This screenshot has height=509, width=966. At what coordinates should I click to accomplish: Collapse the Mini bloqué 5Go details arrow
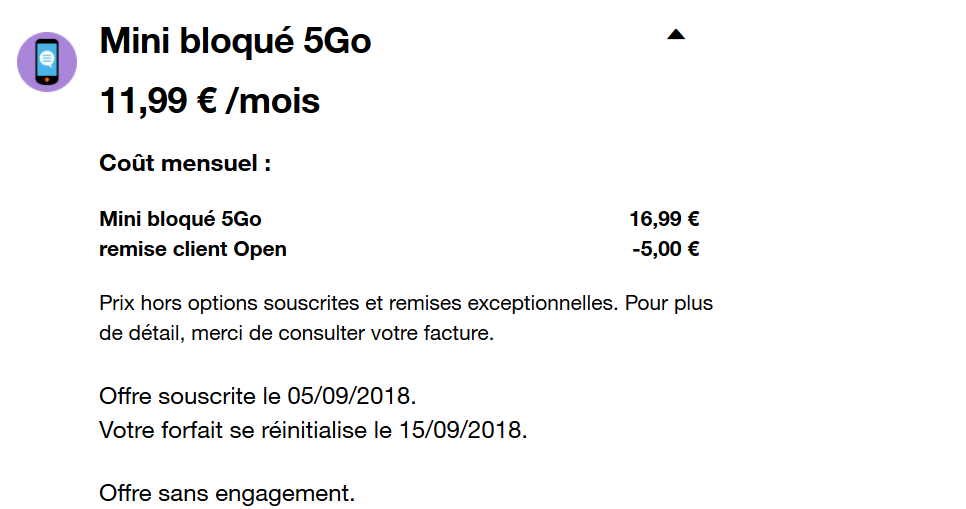(x=676, y=35)
